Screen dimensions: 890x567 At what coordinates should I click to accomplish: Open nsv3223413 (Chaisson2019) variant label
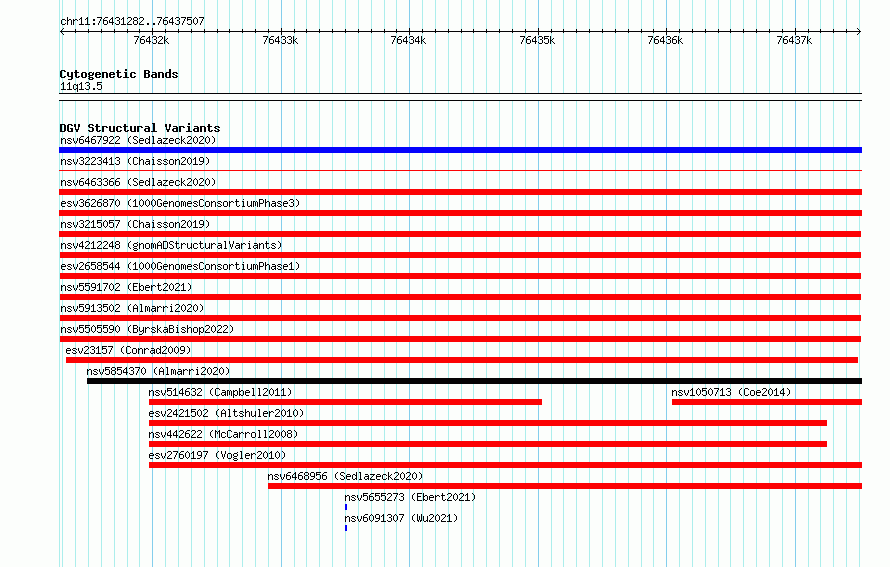pyautogui.click(x=135, y=161)
